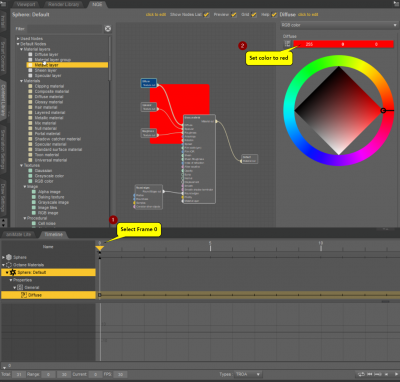Switch to the Render Library tab
The width and height of the screenshot is (400, 382).
click(x=64, y=4)
